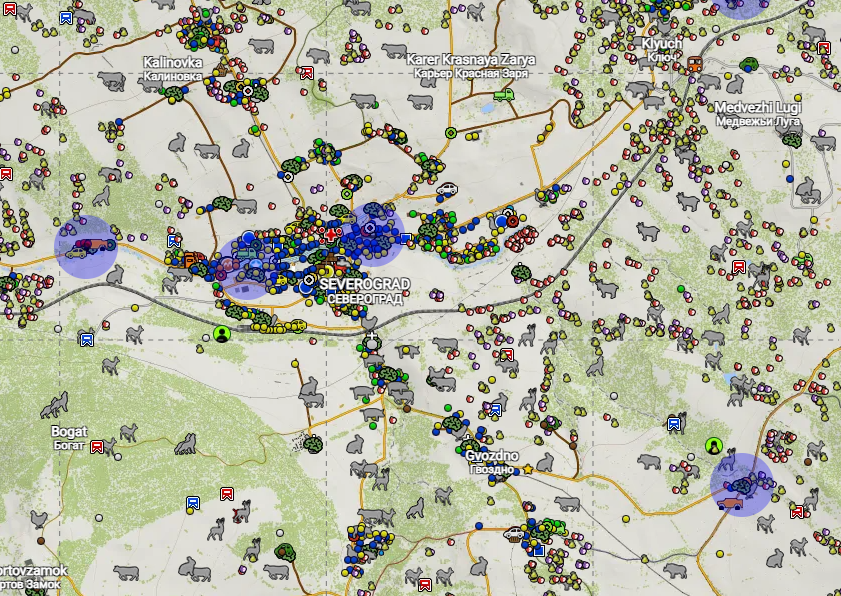
Task: Select the SEVEROGRAD city label
Action: pos(365,291)
